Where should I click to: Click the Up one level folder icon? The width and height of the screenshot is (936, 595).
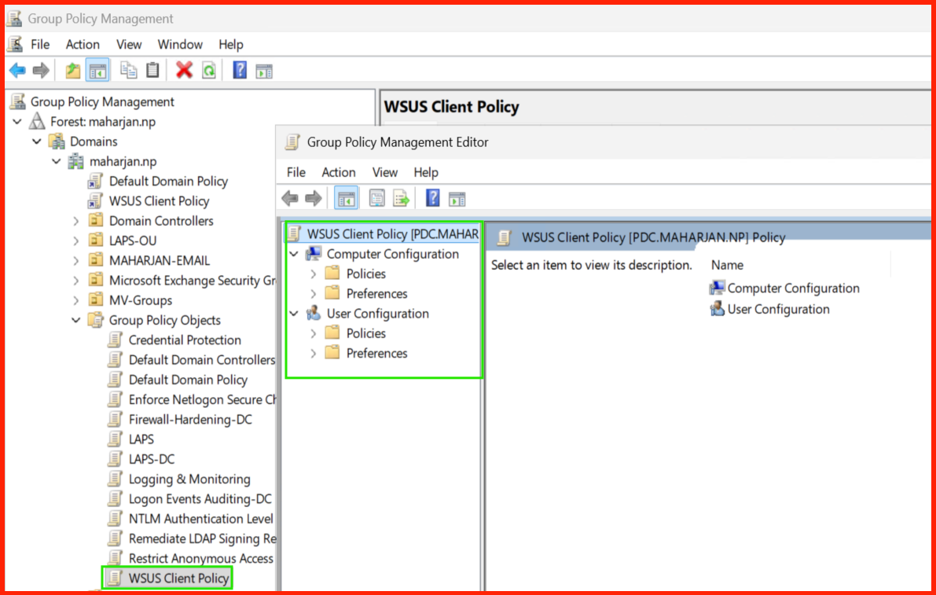pyautogui.click(x=73, y=70)
